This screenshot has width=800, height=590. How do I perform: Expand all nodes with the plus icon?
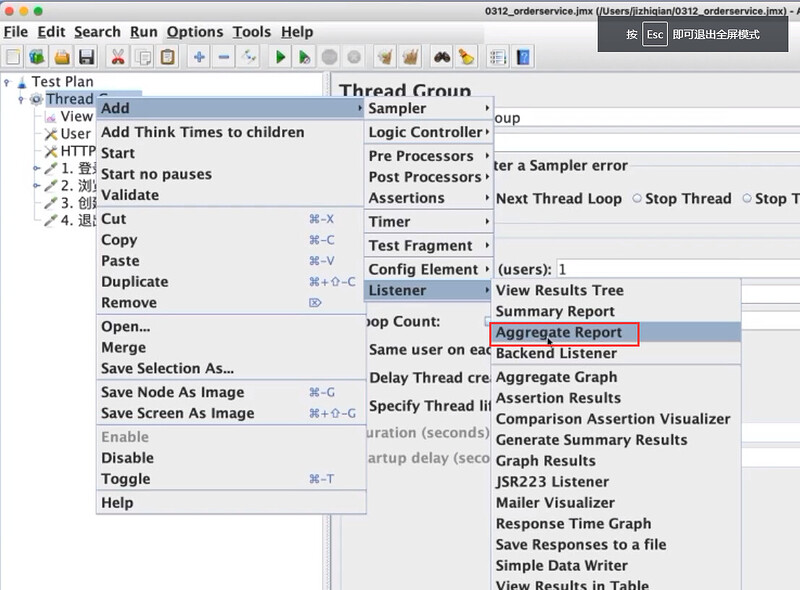click(x=199, y=57)
